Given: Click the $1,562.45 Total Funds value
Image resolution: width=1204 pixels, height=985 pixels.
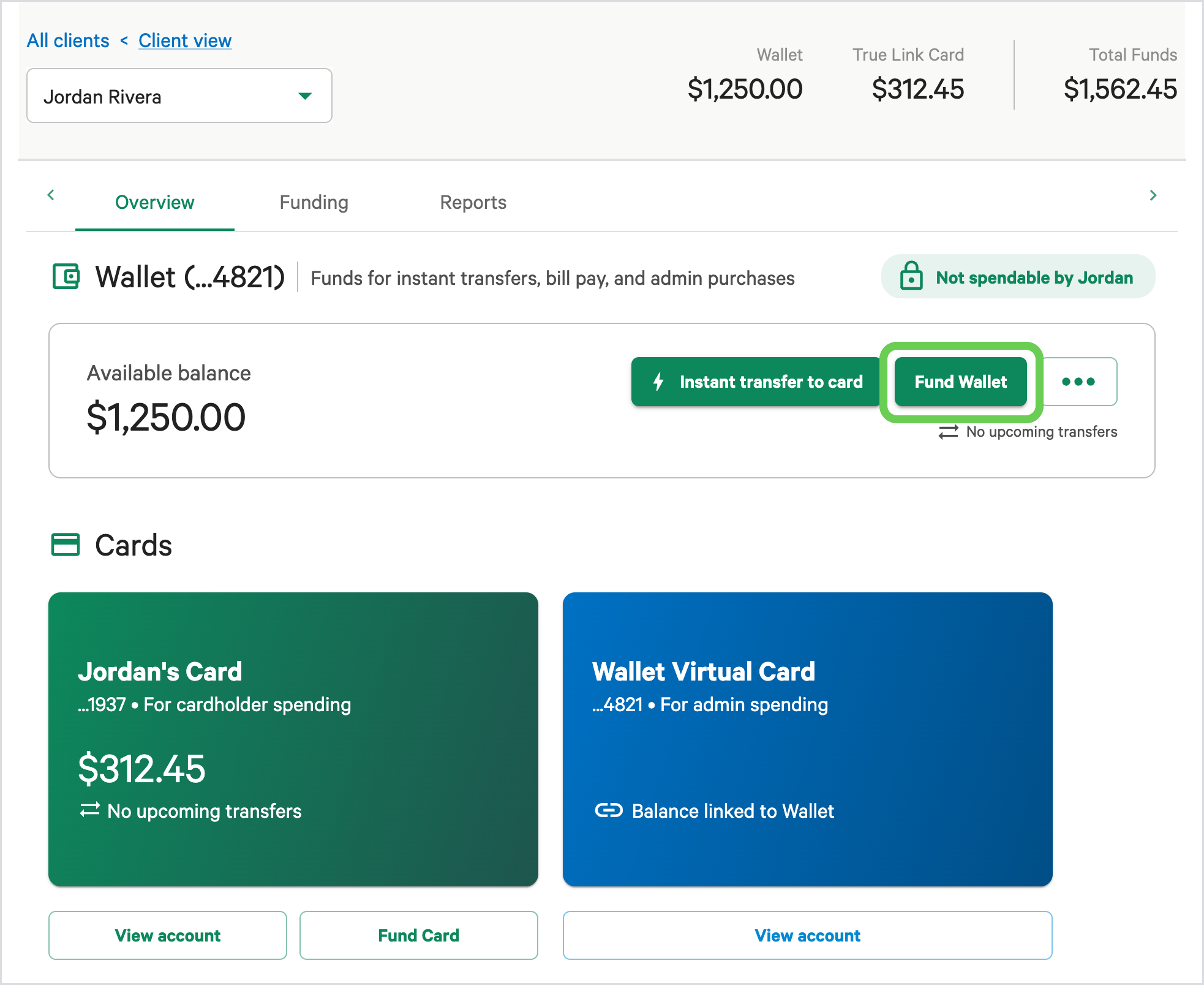Looking at the screenshot, I should coord(1120,89).
